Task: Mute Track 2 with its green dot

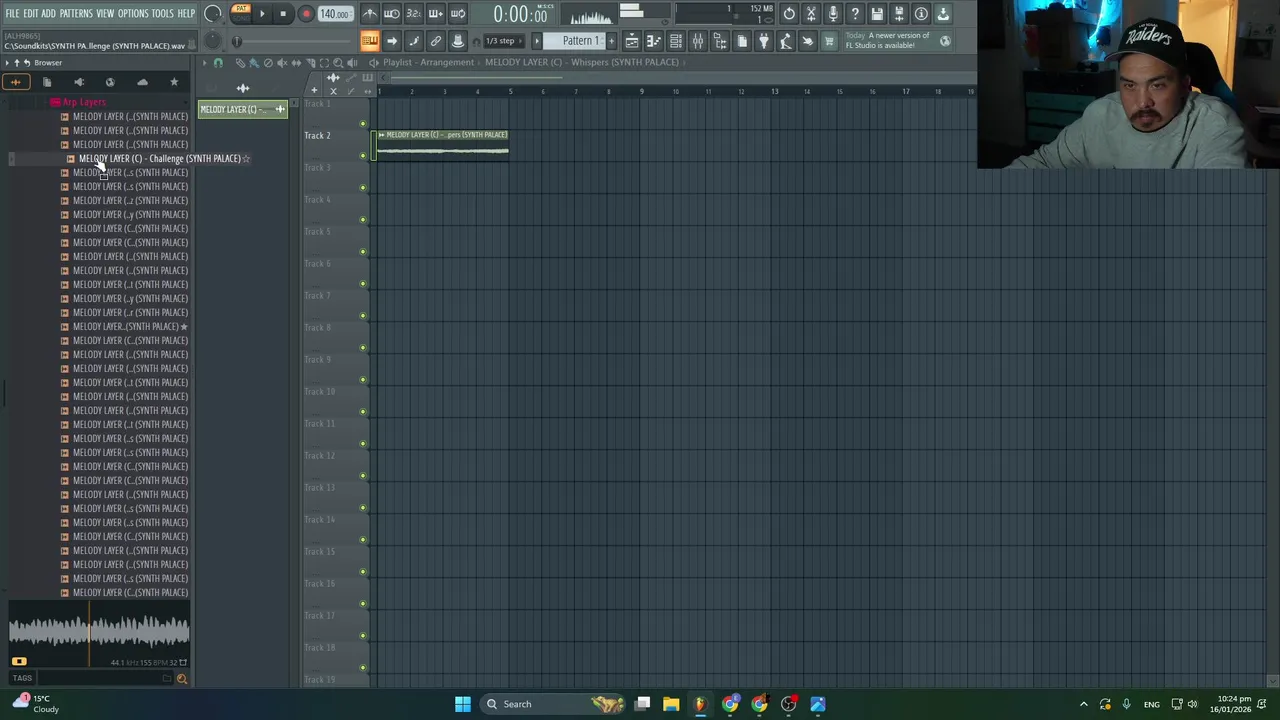Action: click(x=363, y=155)
